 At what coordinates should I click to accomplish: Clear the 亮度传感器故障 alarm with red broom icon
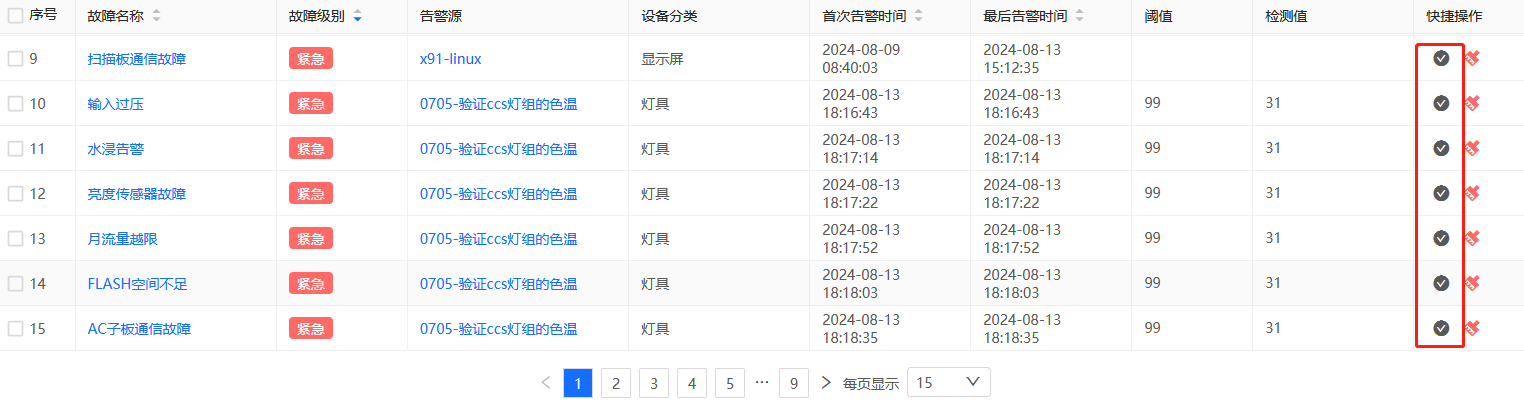(x=1472, y=193)
